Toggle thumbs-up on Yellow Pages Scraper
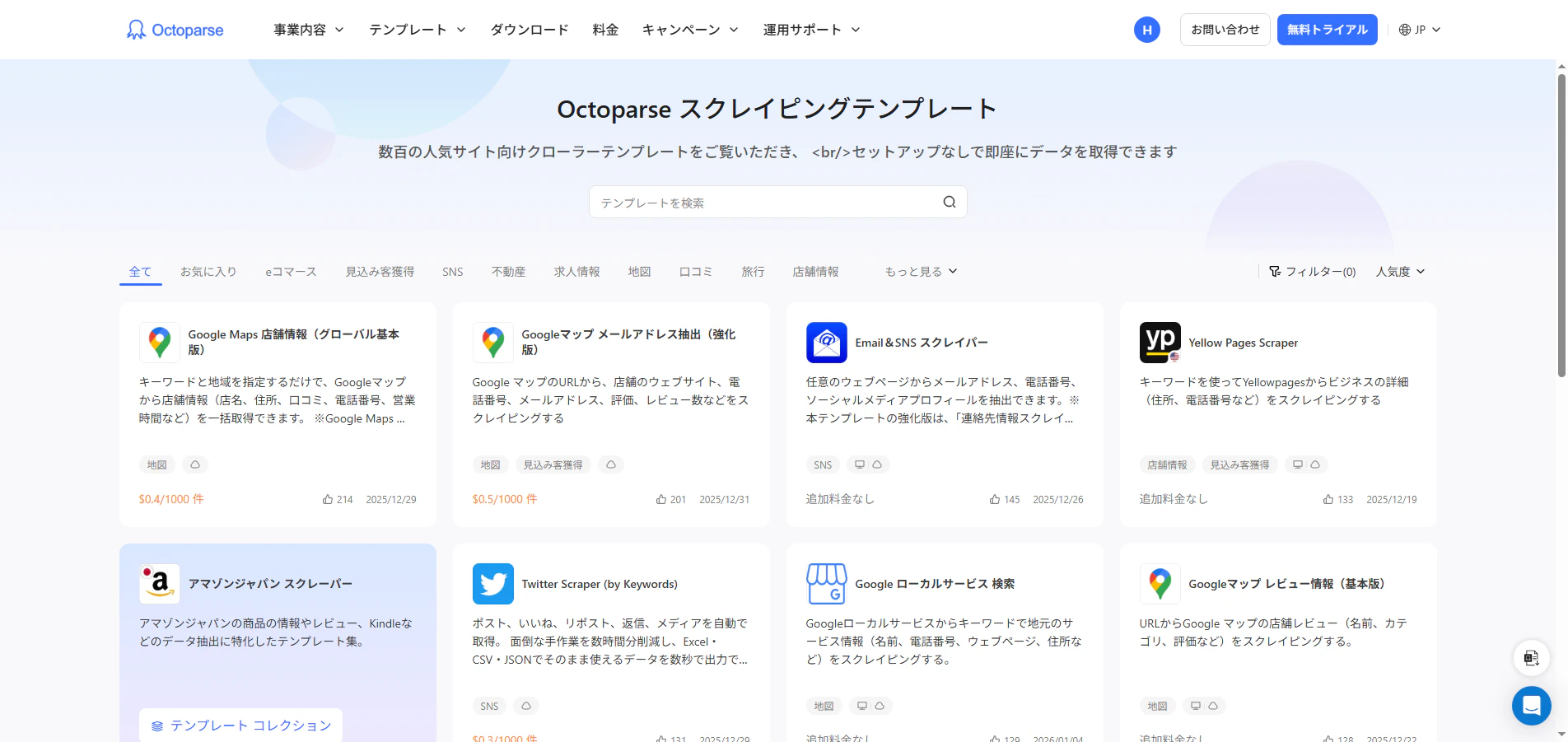 click(1327, 499)
